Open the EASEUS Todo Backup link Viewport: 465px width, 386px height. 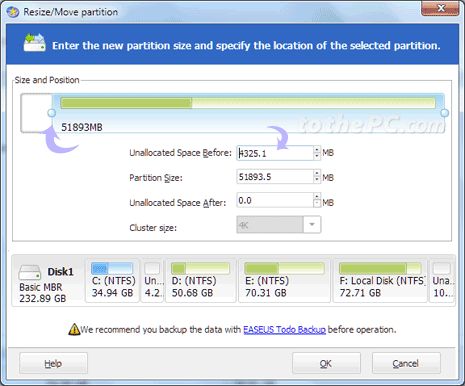tap(284, 330)
